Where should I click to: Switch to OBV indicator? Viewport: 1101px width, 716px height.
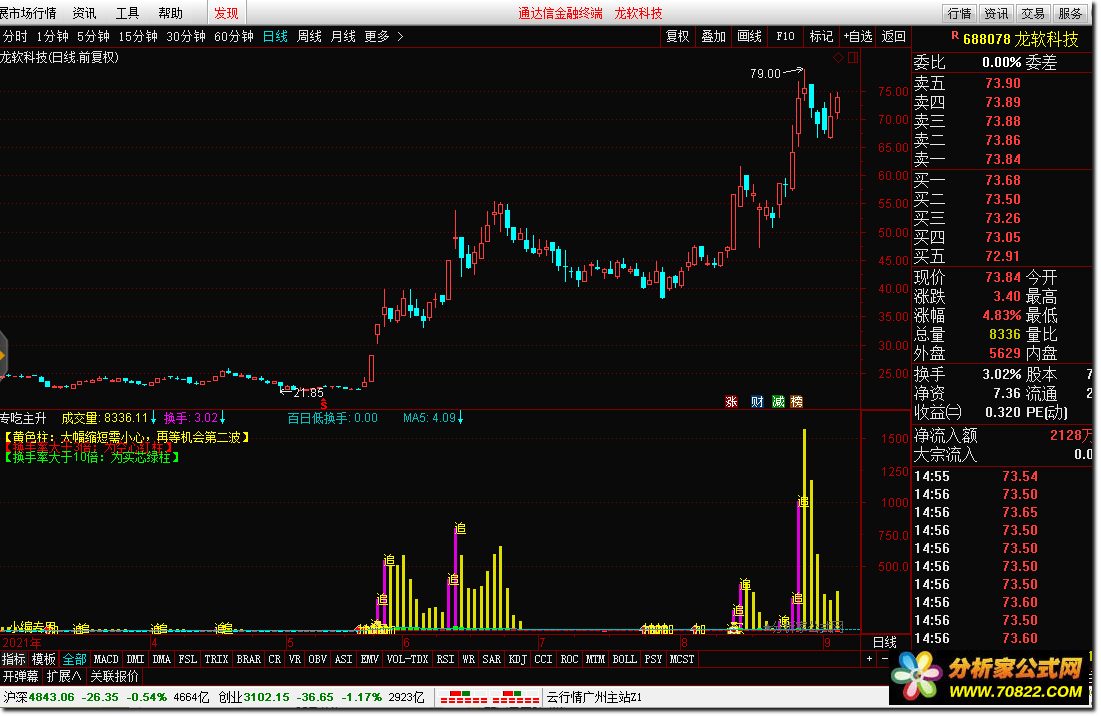pyautogui.click(x=317, y=659)
